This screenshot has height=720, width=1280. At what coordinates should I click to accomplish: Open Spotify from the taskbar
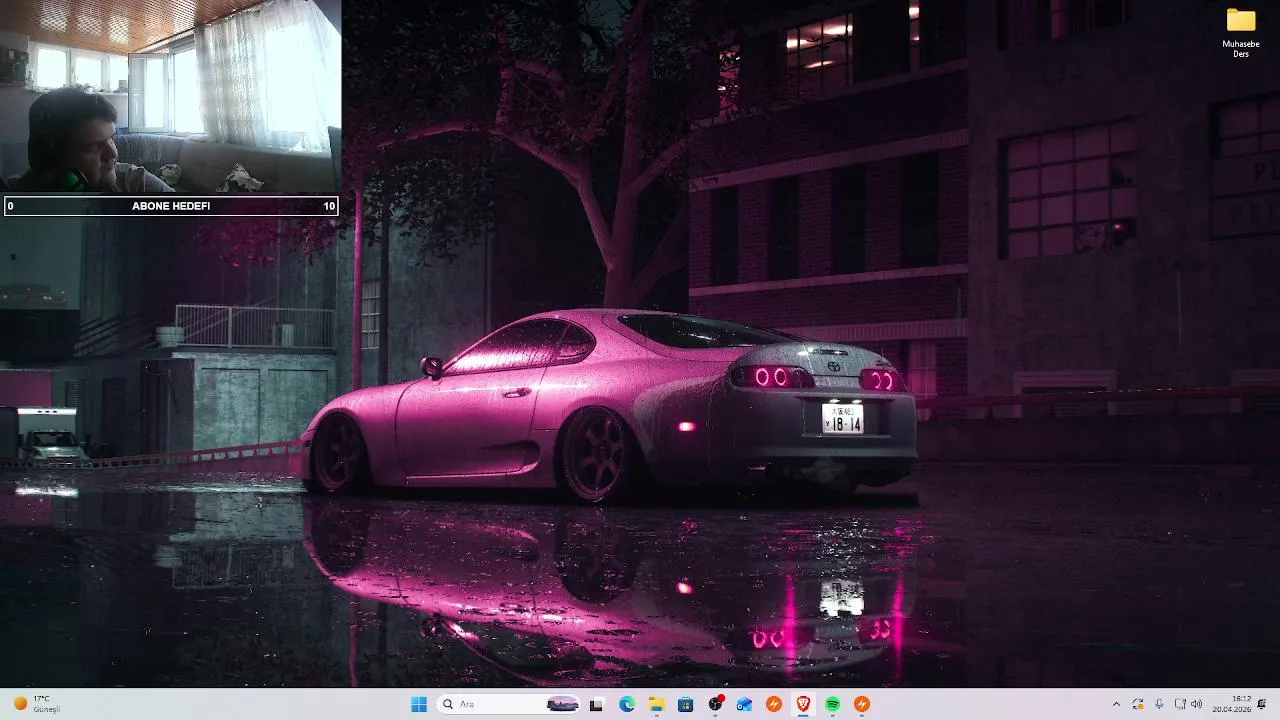(833, 704)
